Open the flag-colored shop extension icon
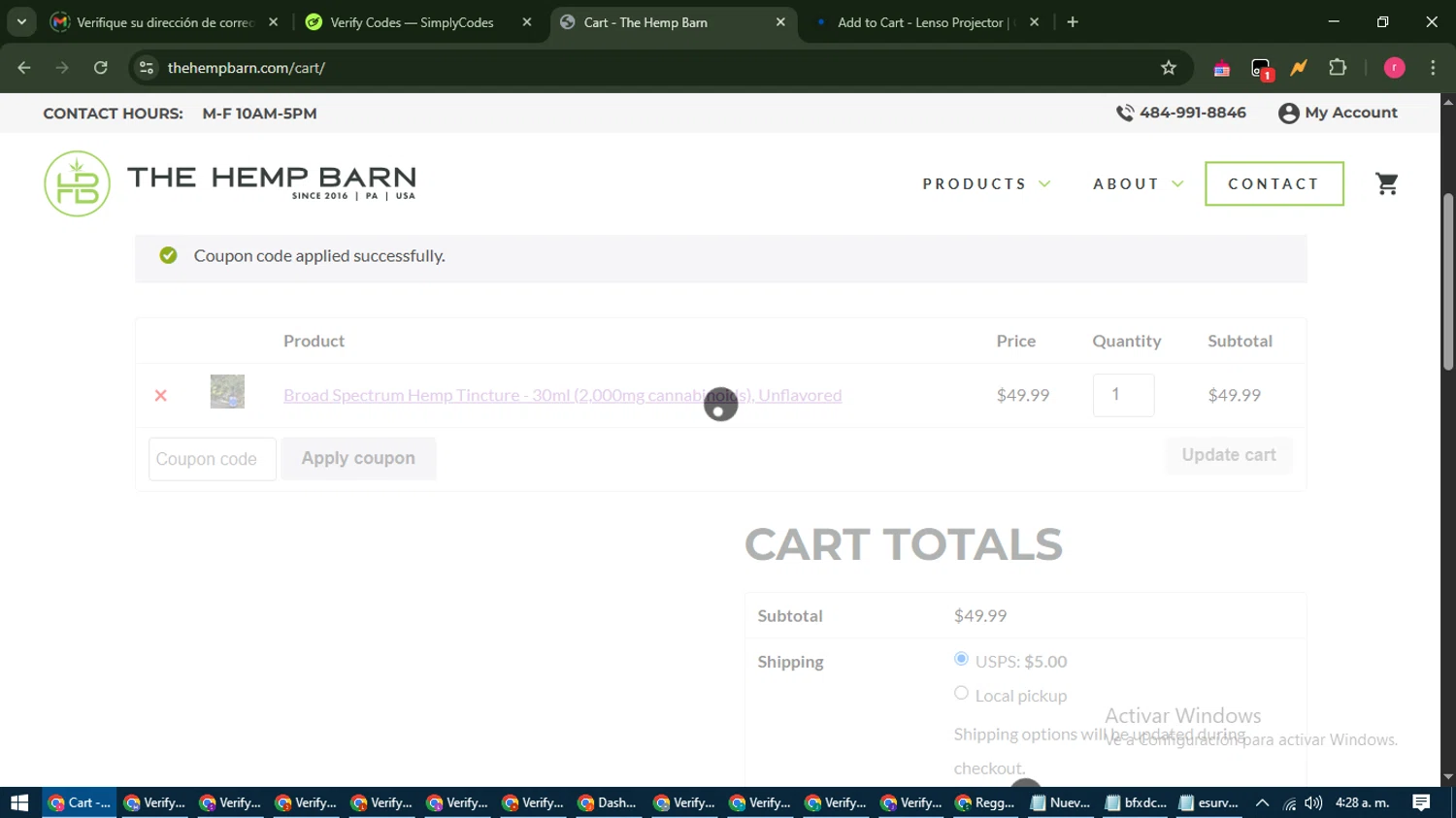This screenshot has height=818, width=1456. tap(1222, 68)
